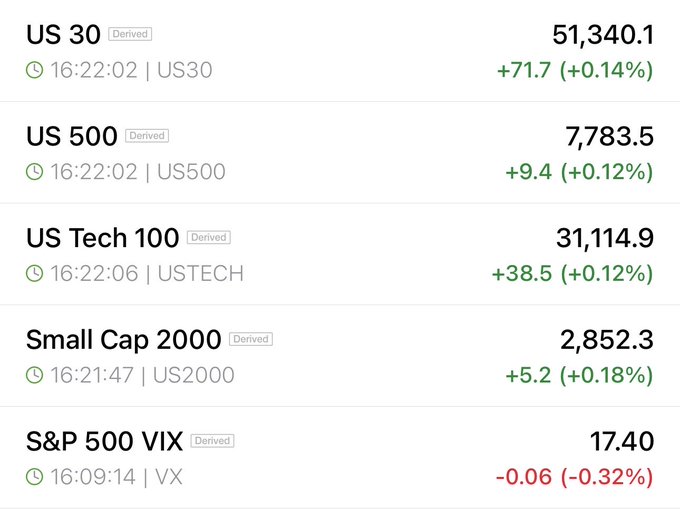
Task: Click the US 30 price 51,340.1
Action: [x=603, y=35]
